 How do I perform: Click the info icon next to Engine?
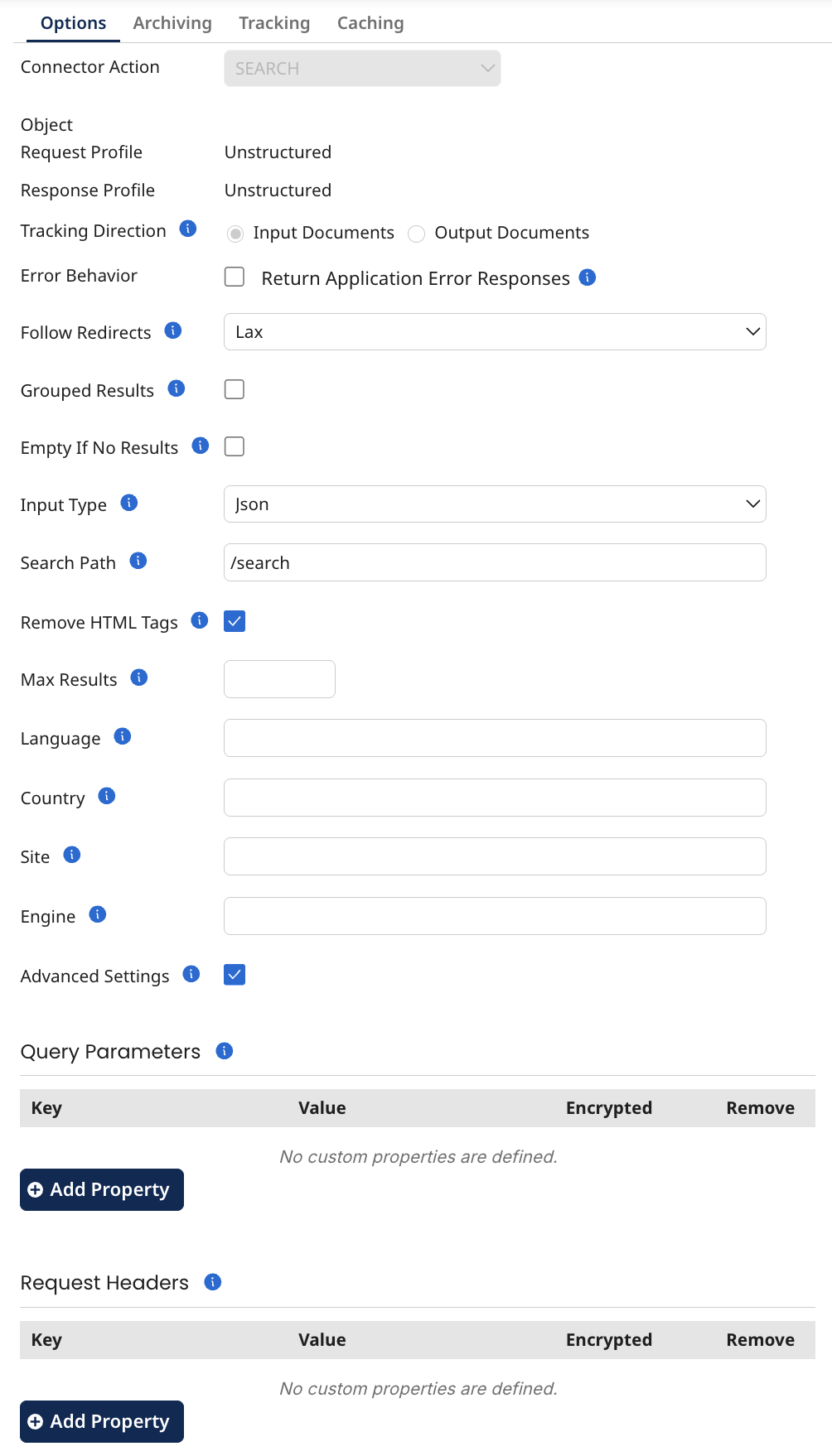click(x=98, y=914)
